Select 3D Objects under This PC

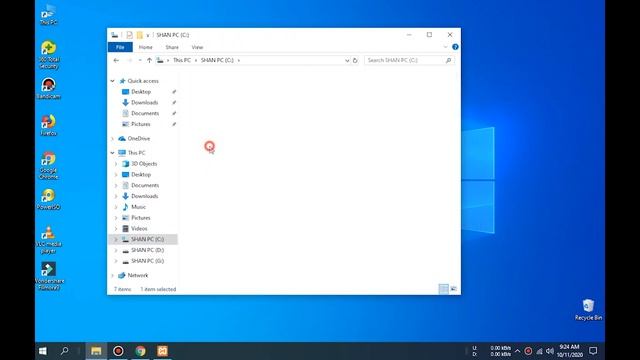point(144,164)
